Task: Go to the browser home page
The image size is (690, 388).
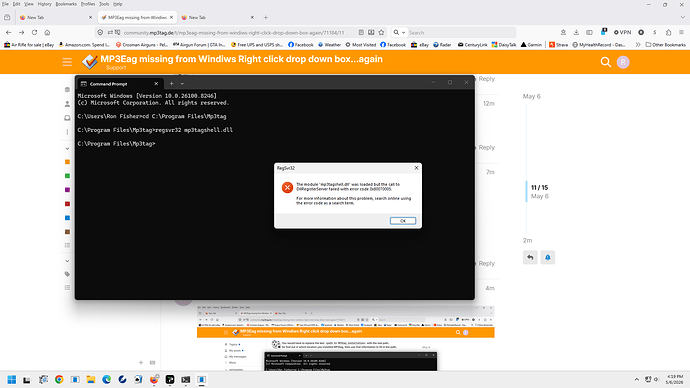Action: click(x=47, y=32)
